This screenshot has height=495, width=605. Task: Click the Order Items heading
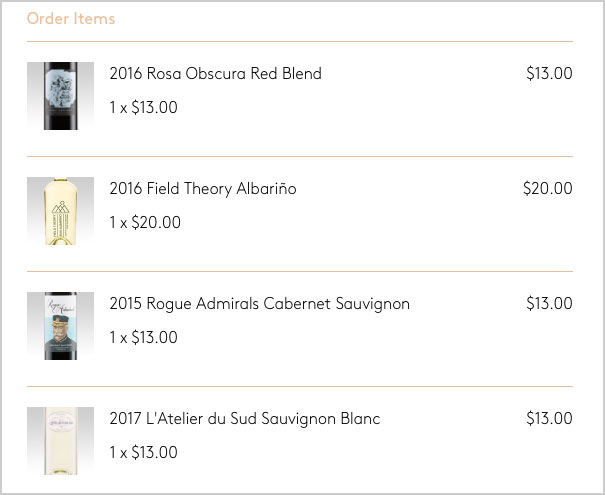[71, 18]
